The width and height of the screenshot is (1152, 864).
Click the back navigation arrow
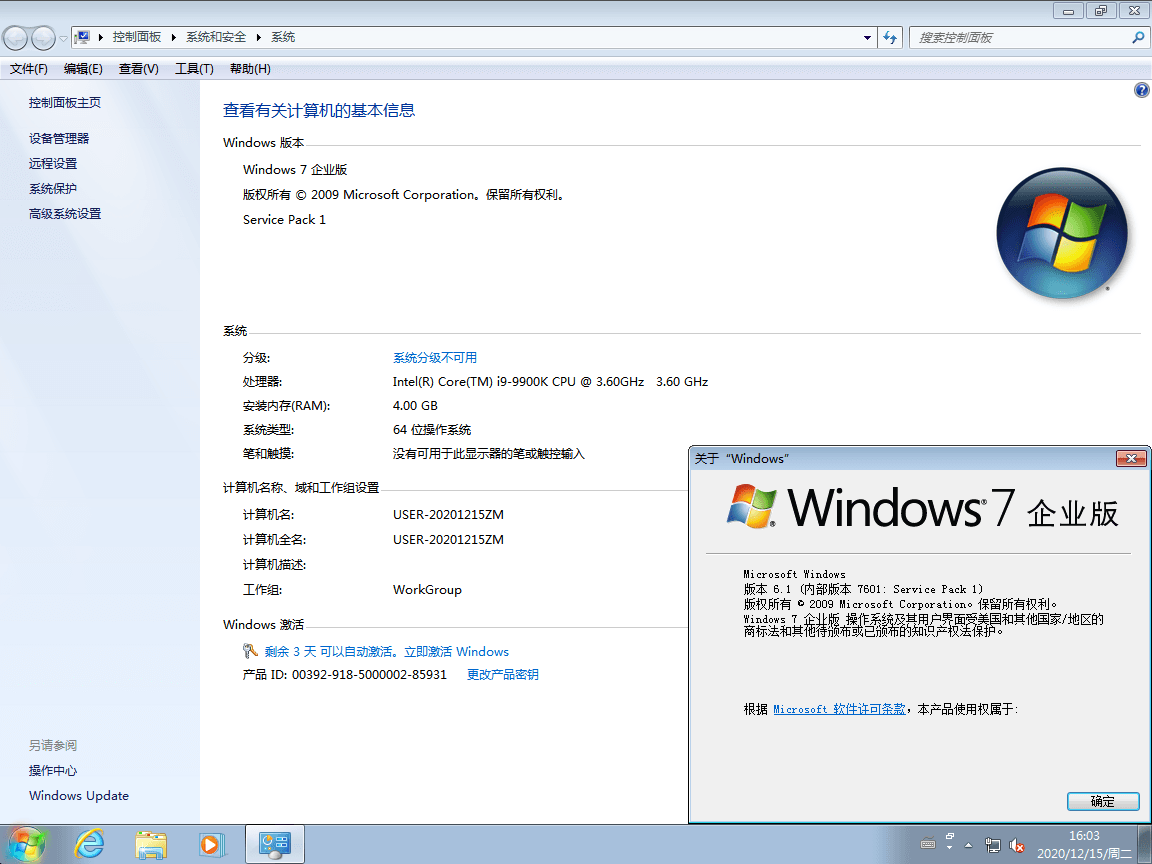point(15,37)
